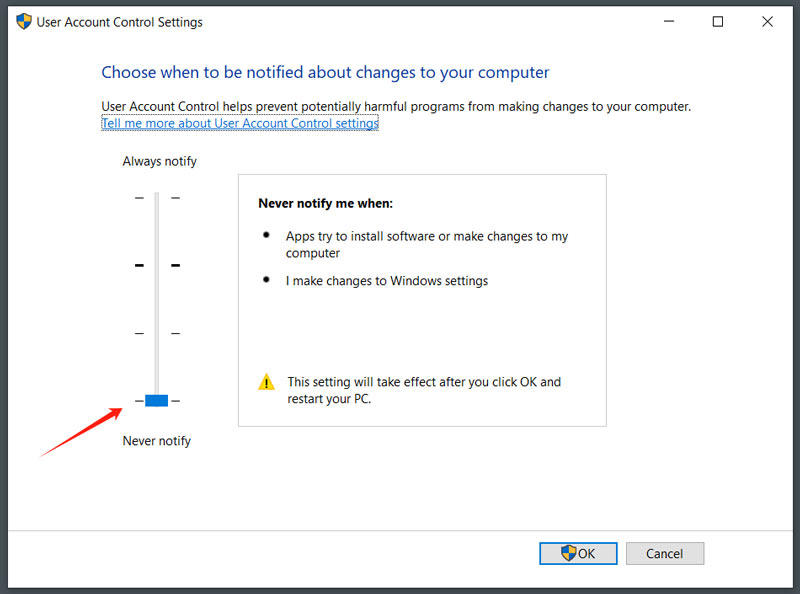This screenshot has width=800, height=594.
Task: Click the yellow warning triangle icon
Action: click(x=266, y=382)
